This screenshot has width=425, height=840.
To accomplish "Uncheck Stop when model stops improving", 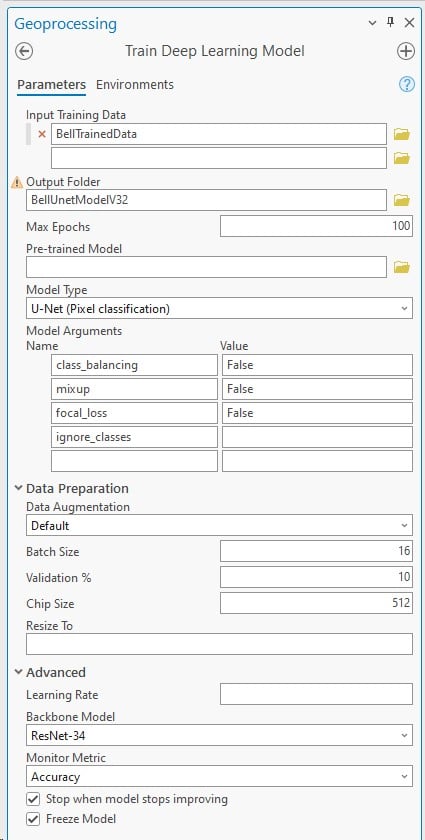I will 33,799.
